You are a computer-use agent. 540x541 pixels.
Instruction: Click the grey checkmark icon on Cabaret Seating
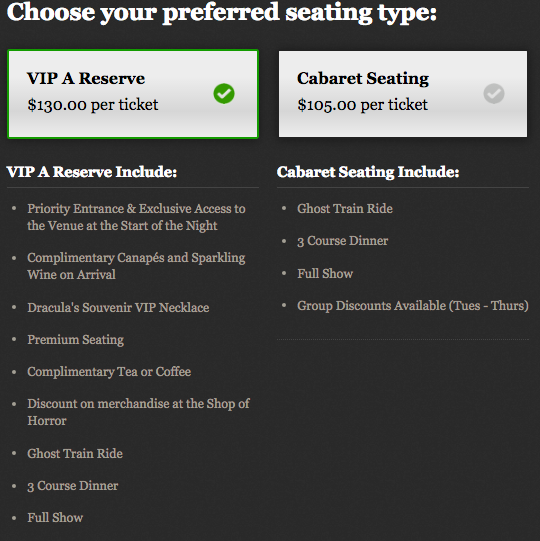tap(494, 94)
